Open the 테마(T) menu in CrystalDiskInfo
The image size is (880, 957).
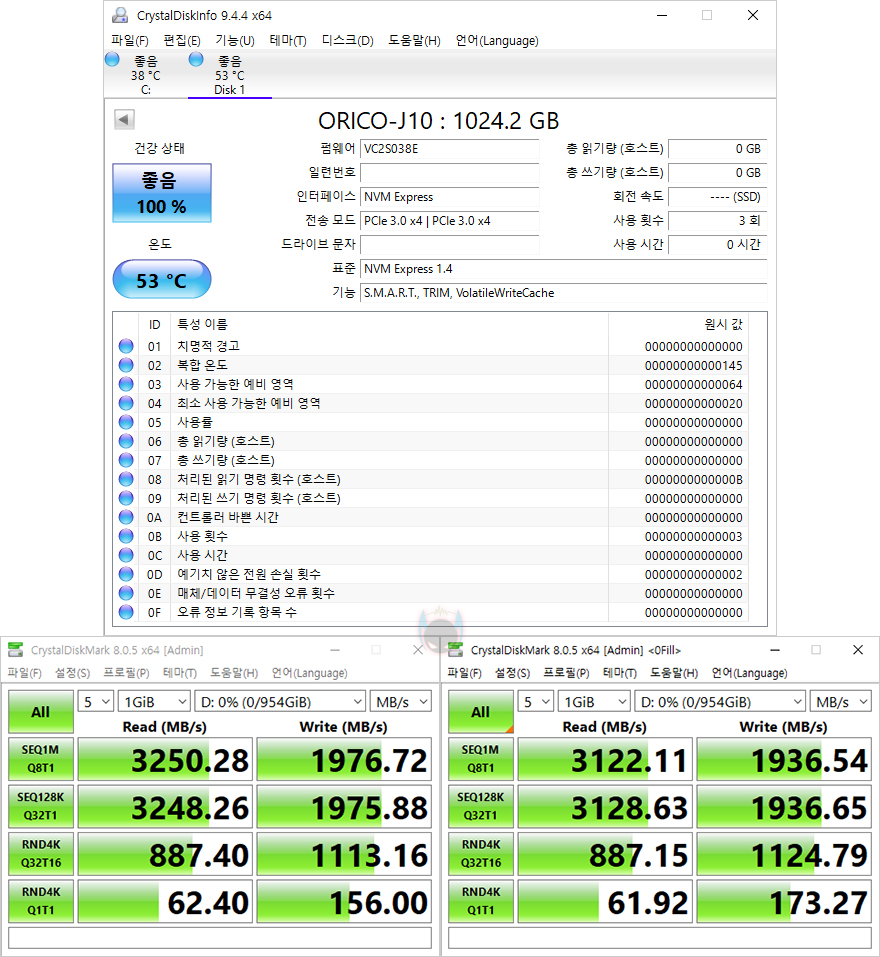tap(288, 41)
